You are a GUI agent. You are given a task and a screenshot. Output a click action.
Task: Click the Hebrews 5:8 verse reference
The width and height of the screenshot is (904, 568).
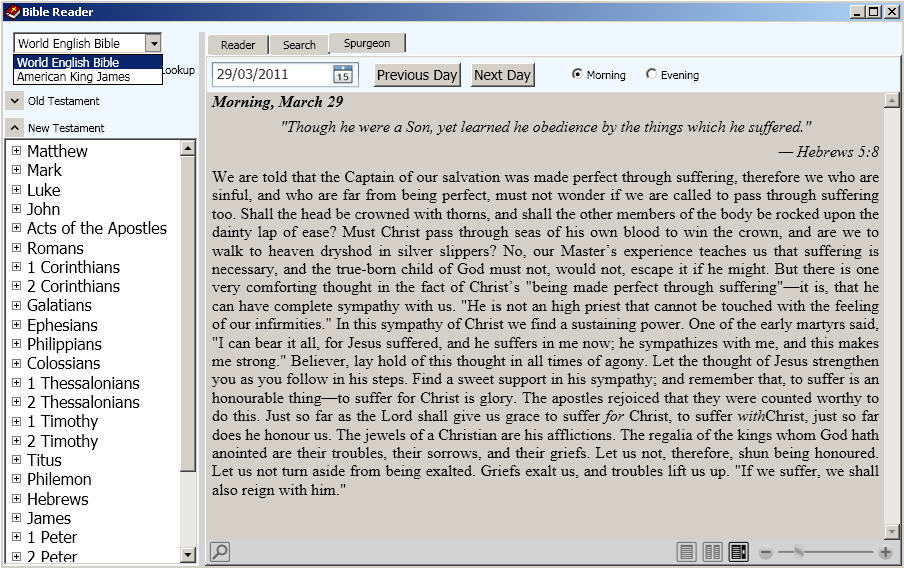tap(838, 152)
